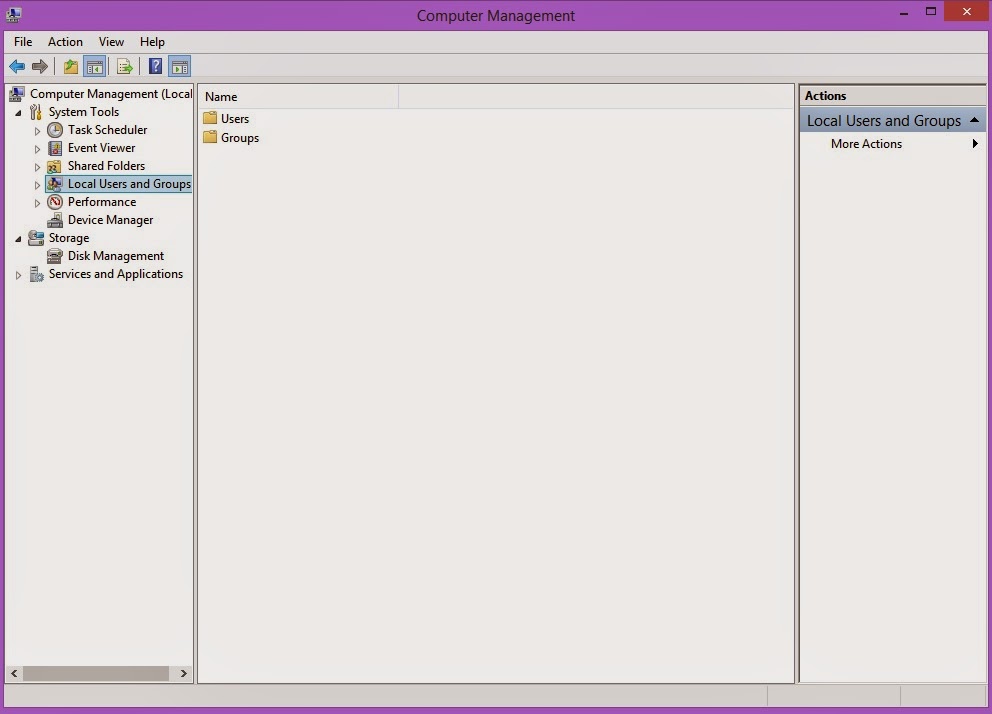Click the Local Users and Groups tree icon
The height and width of the screenshot is (714, 992).
coord(55,184)
